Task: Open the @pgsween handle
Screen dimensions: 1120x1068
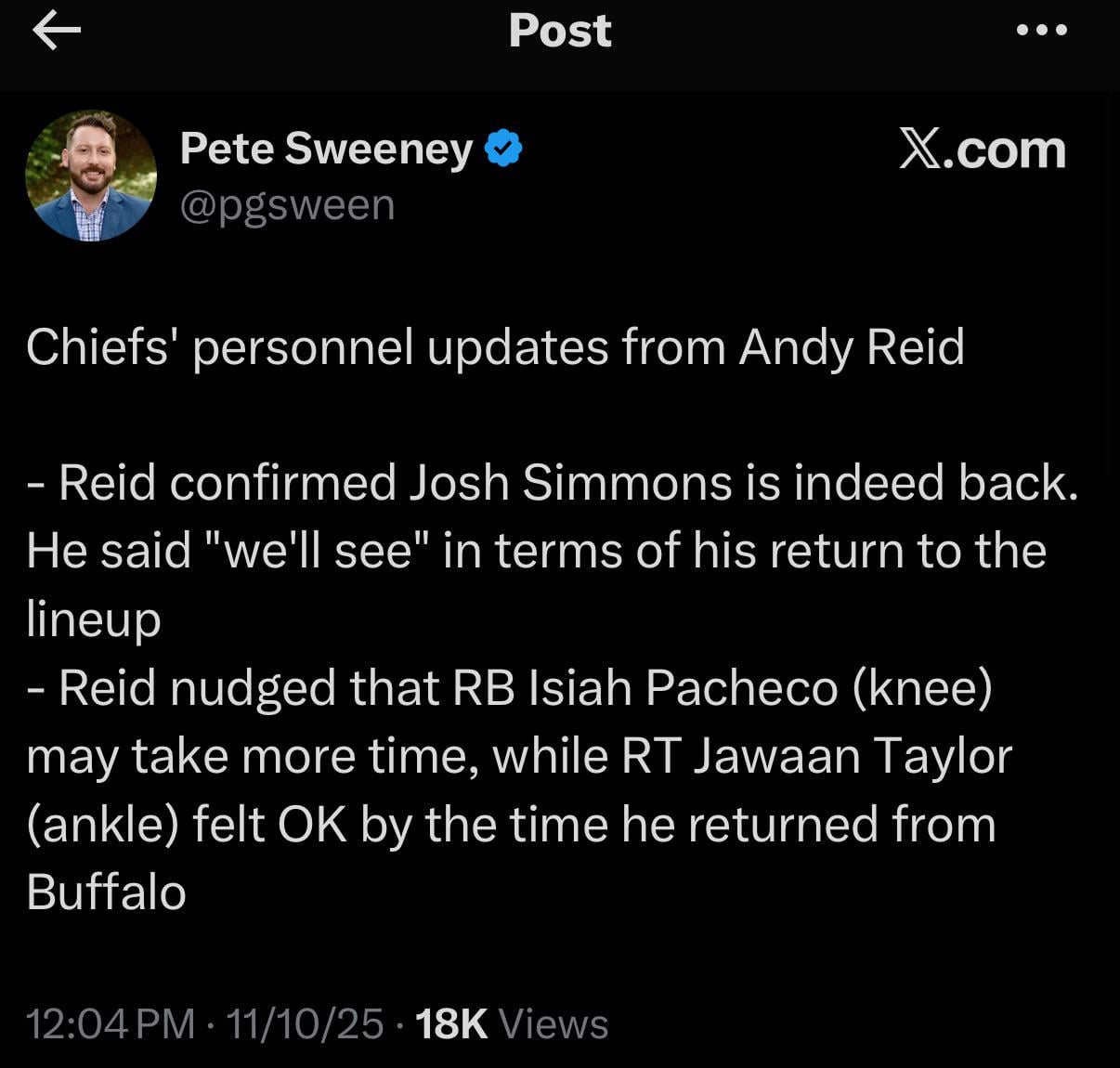Action: [x=287, y=205]
